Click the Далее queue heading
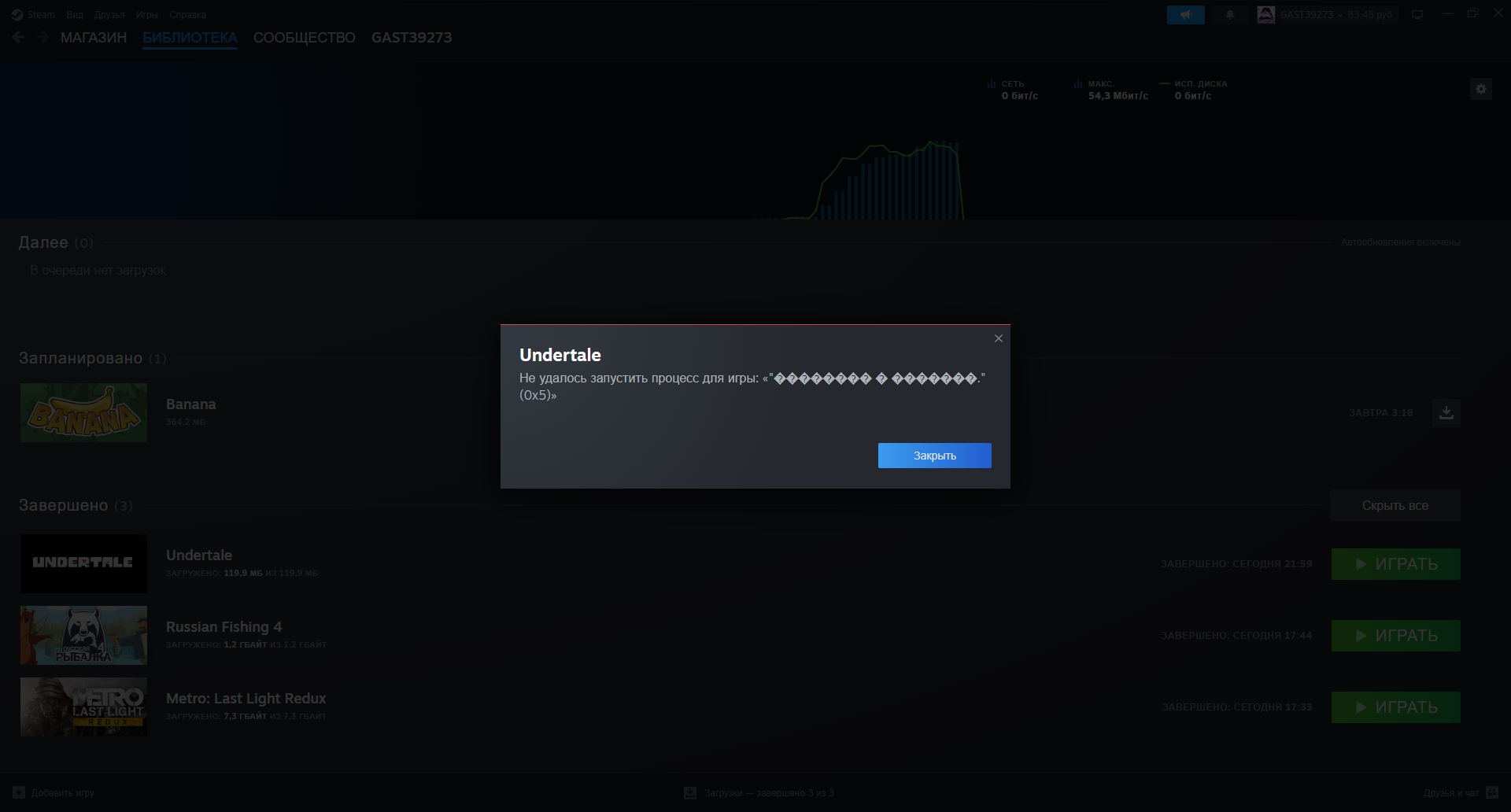The image size is (1511, 812). (x=56, y=242)
